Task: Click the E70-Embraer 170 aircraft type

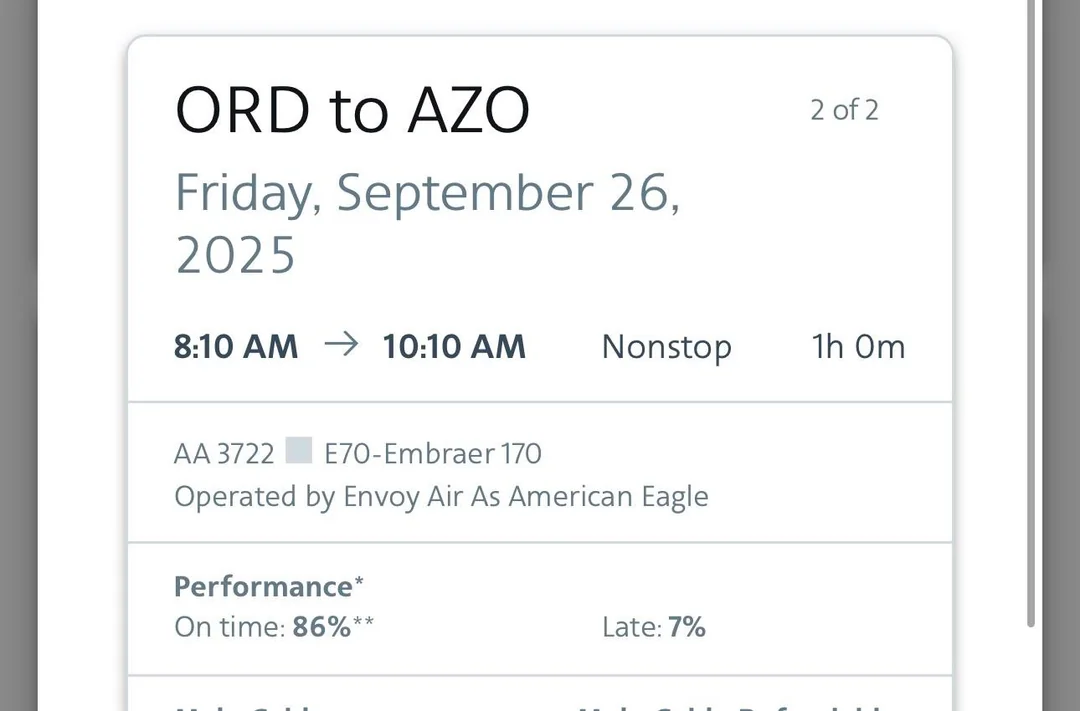Action: coord(433,454)
